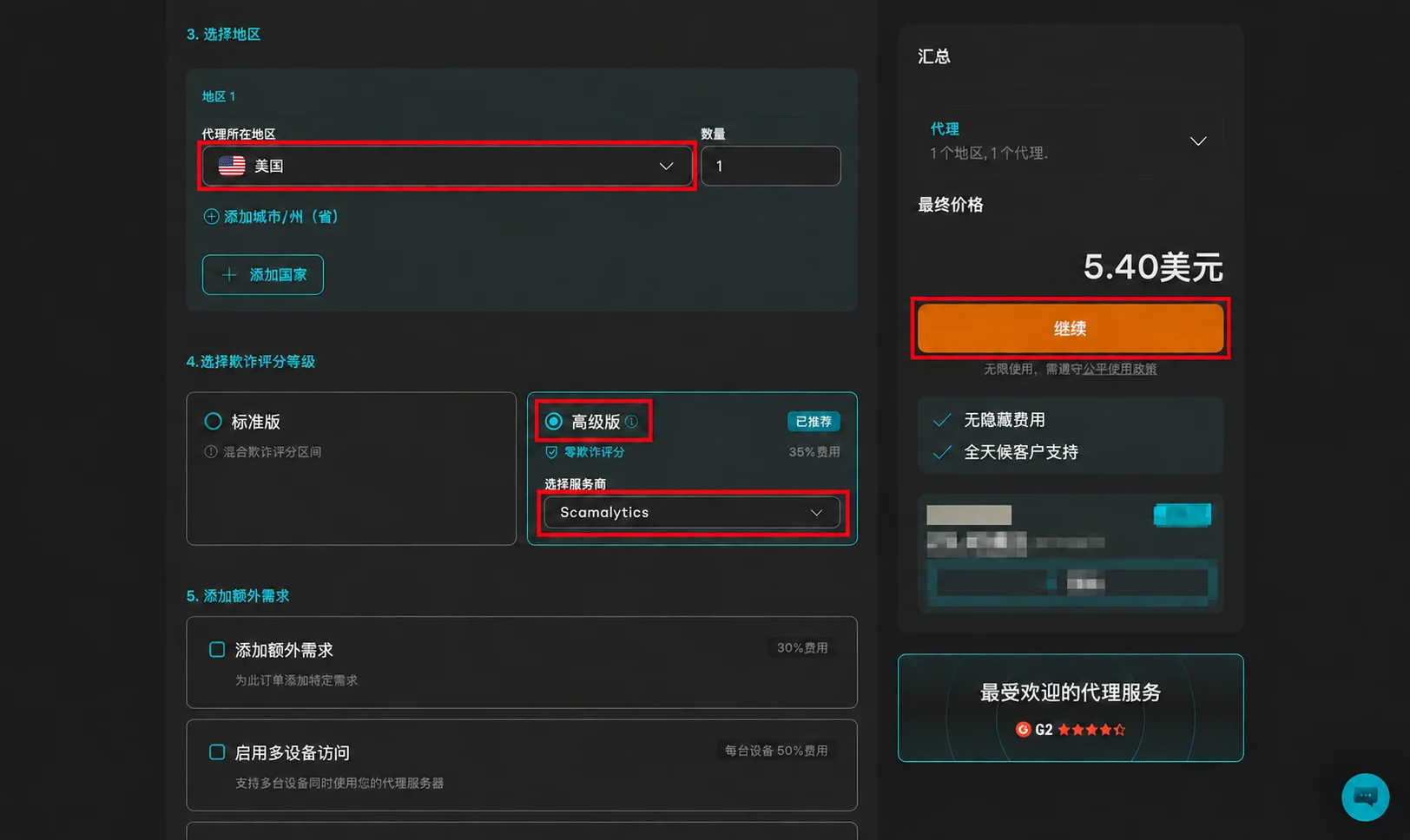The image size is (1410, 840).
Task: Click the 全天候客户支持 checkmark icon
Action: [941, 453]
